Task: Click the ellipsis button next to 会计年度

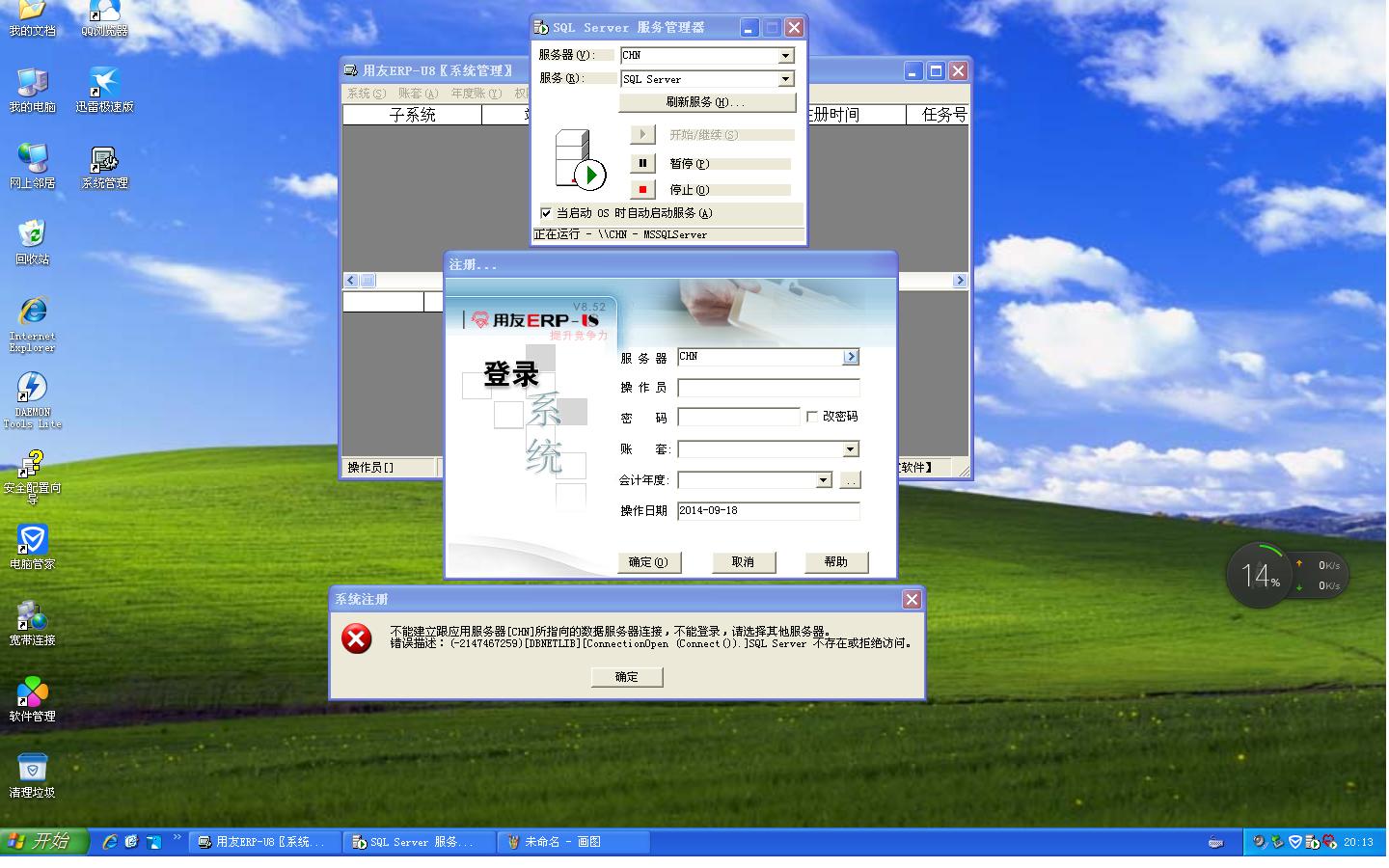Action: (x=850, y=480)
